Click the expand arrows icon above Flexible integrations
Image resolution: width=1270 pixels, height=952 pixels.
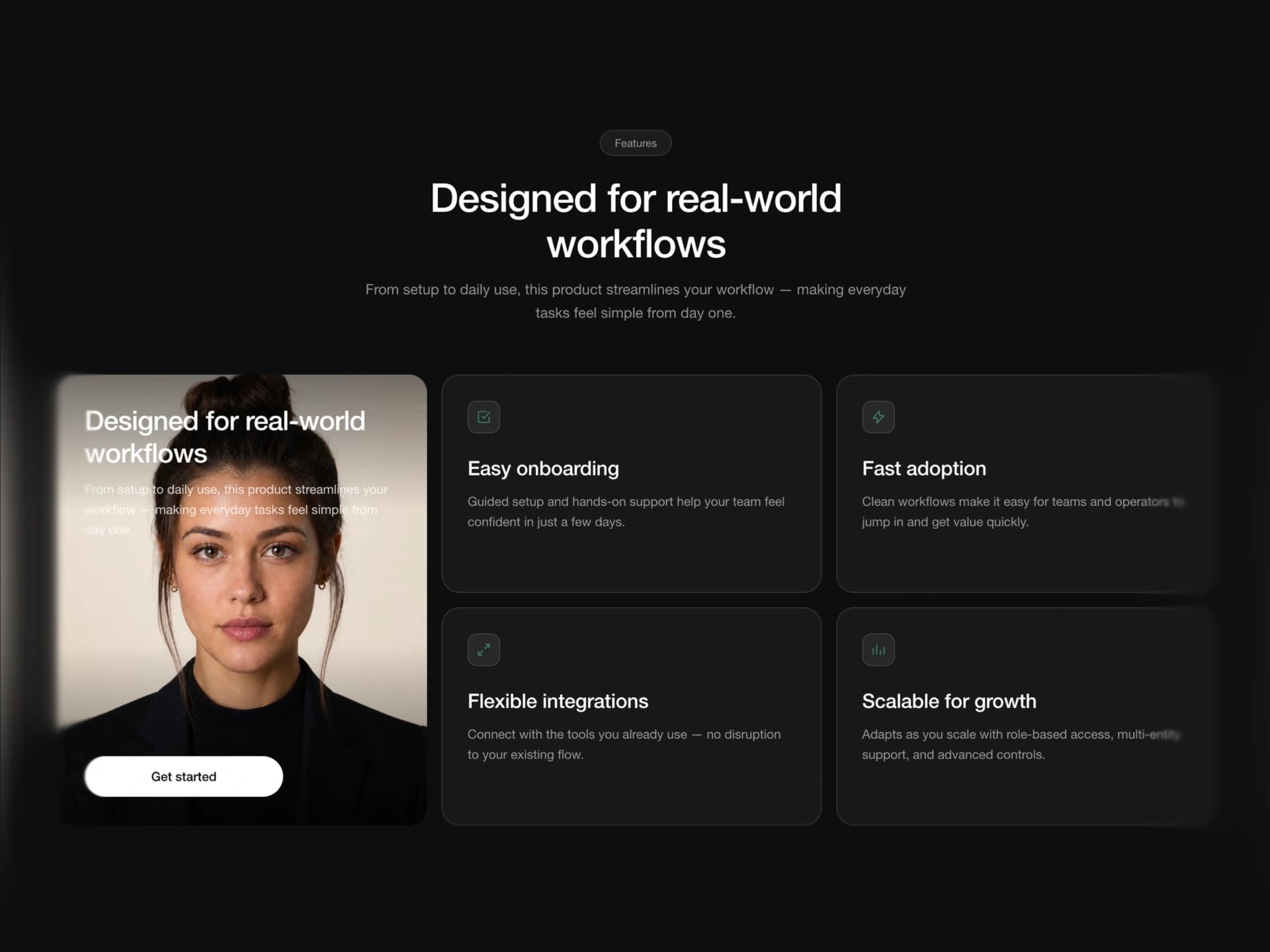(484, 650)
